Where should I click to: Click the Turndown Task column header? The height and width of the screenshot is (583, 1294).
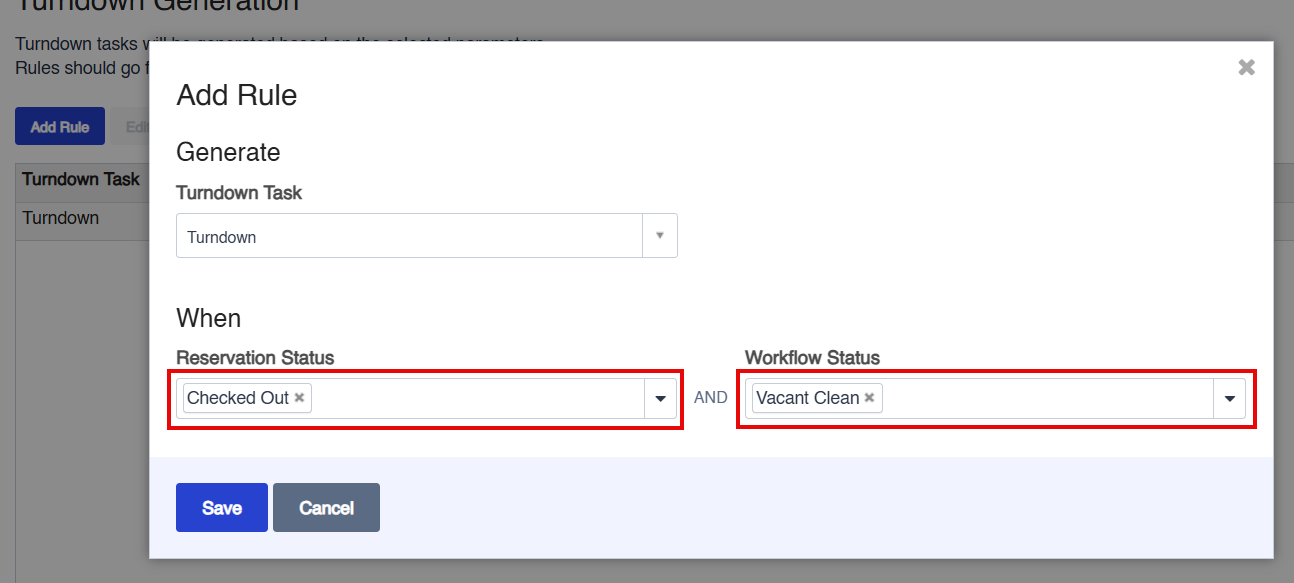[x=81, y=179]
